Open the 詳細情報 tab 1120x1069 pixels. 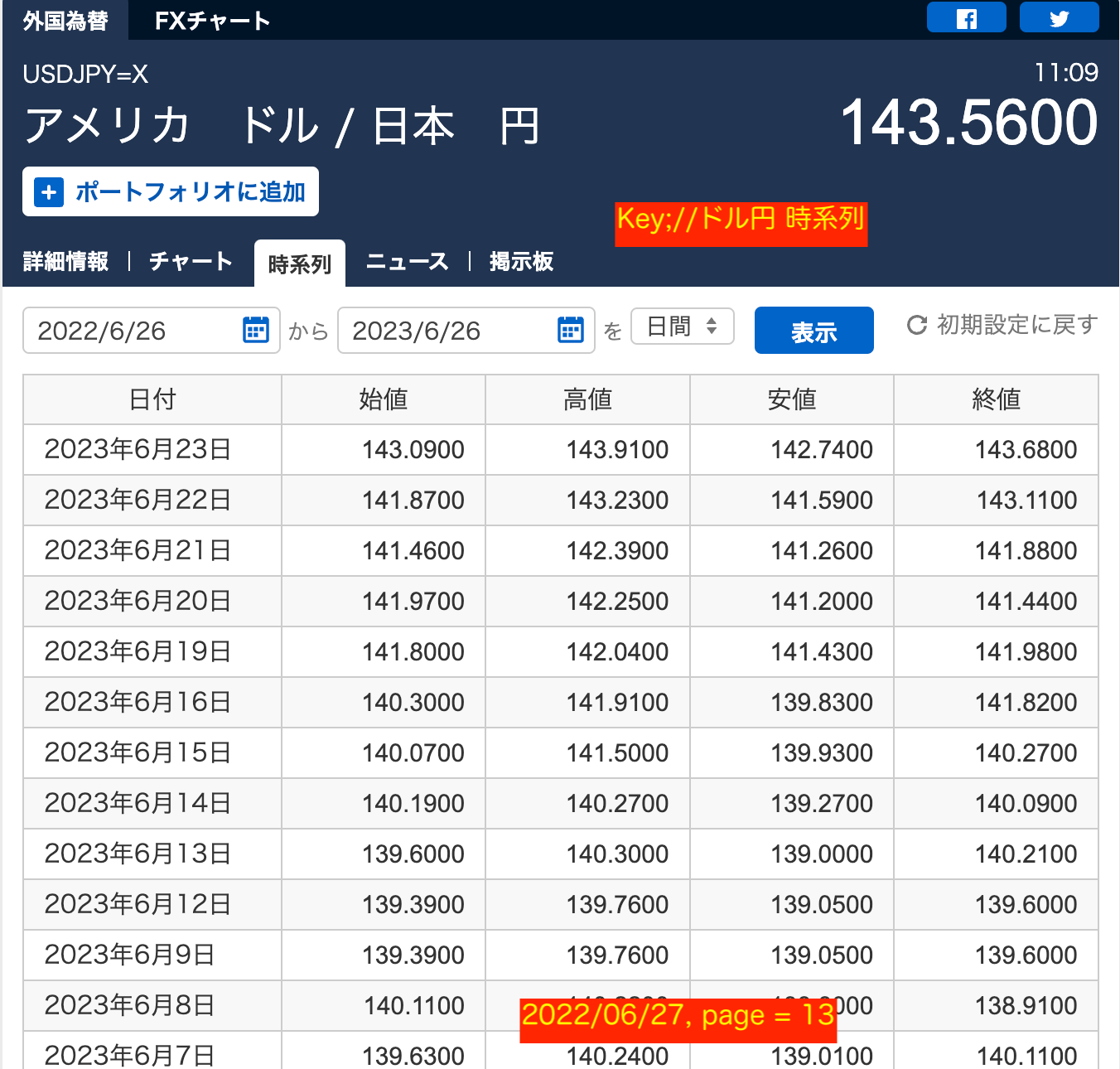(x=66, y=261)
